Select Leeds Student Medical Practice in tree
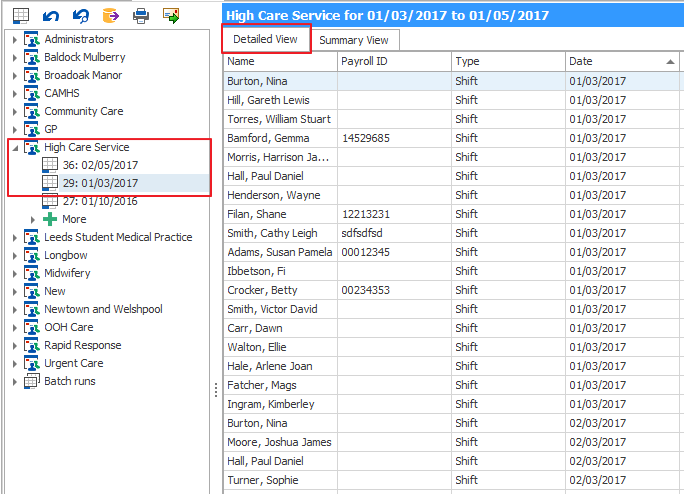This screenshot has width=684, height=494. (x=118, y=237)
